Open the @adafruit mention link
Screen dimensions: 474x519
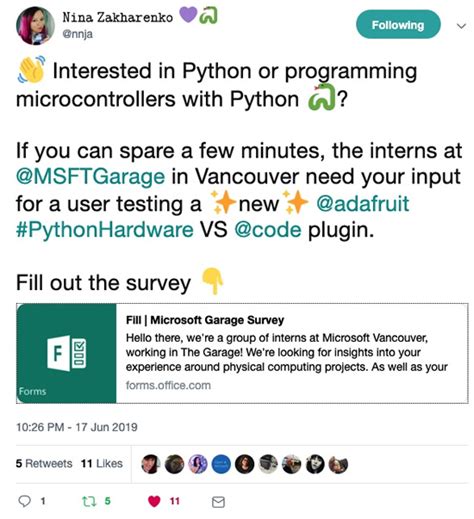[x=362, y=203]
